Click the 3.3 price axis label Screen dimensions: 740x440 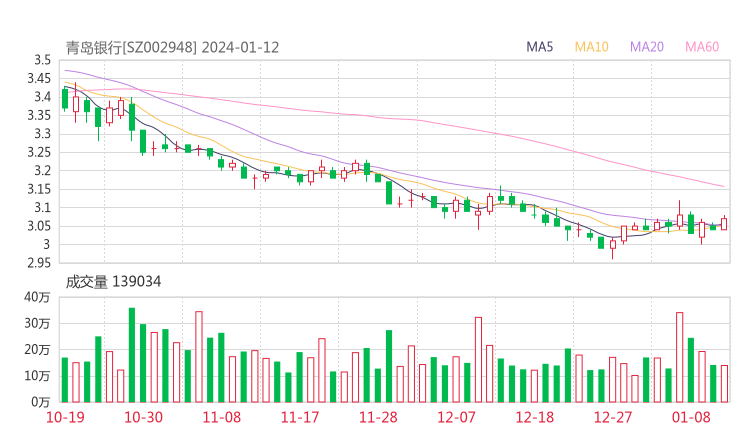(x=42, y=134)
